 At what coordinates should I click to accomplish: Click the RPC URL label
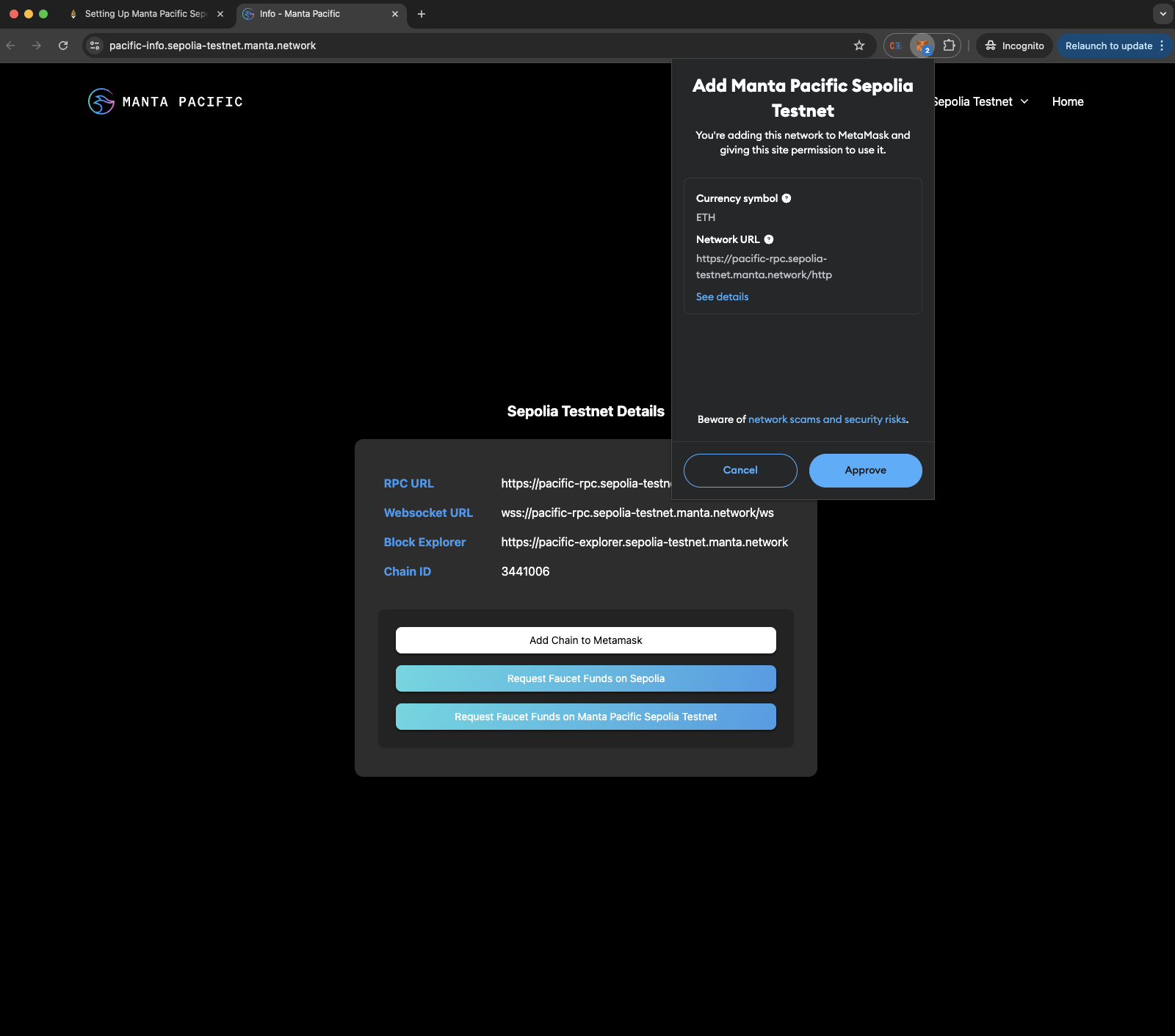[x=408, y=483]
